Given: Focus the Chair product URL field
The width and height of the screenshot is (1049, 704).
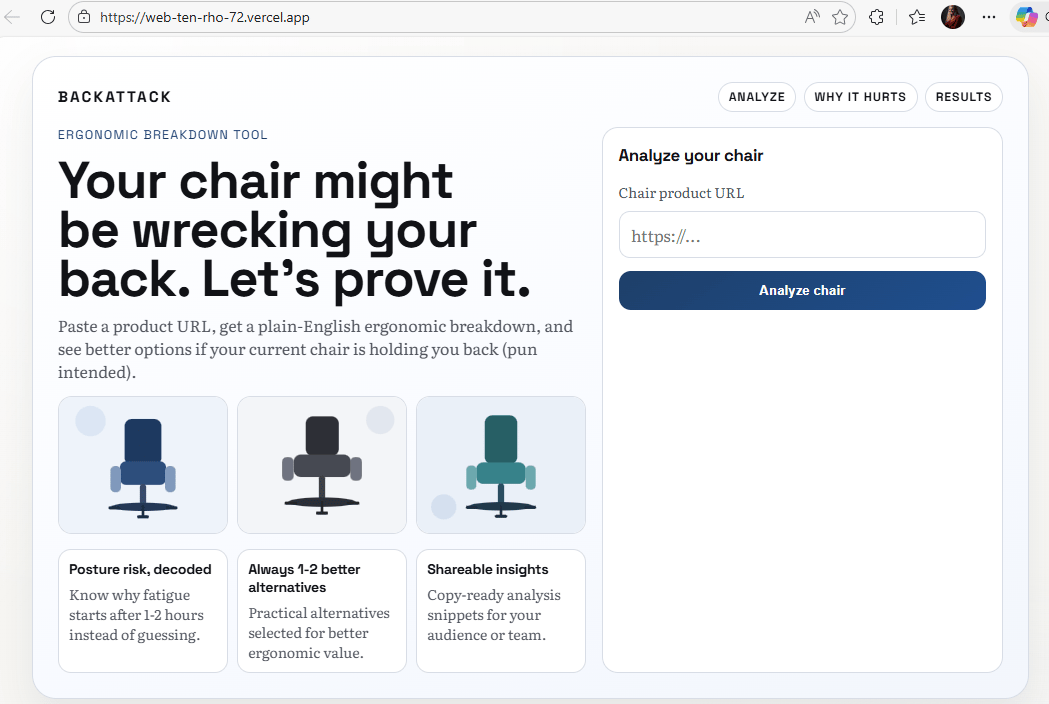Looking at the screenshot, I should 802,235.
